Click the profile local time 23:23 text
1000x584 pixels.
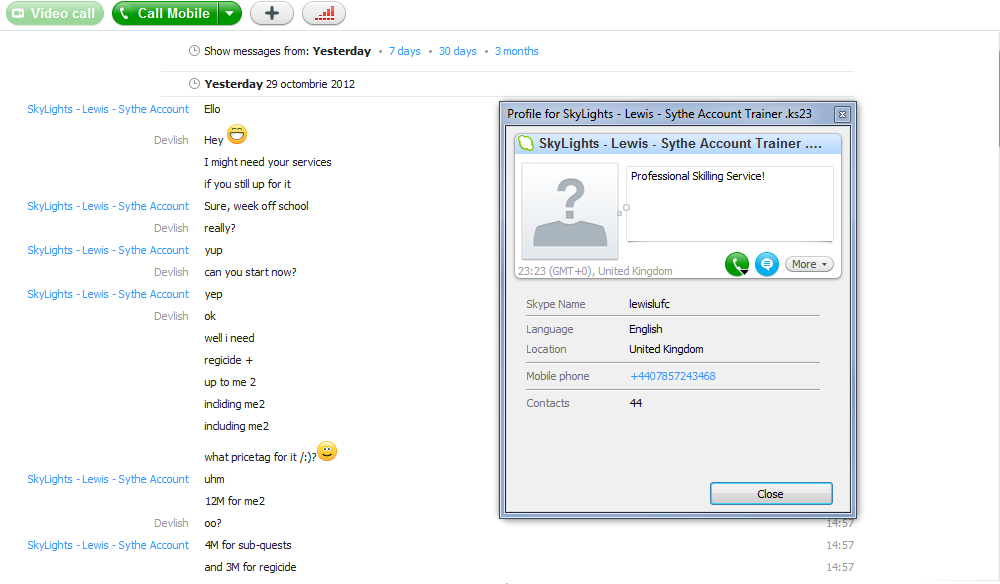tap(595, 271)
